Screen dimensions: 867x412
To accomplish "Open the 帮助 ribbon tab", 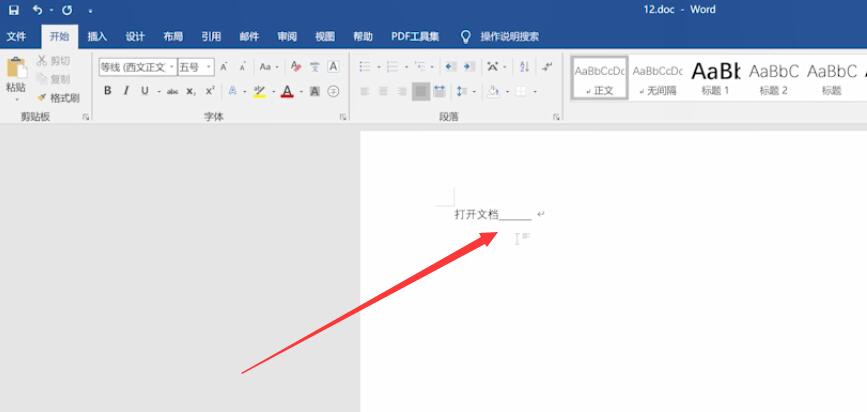I will [363, 36].
